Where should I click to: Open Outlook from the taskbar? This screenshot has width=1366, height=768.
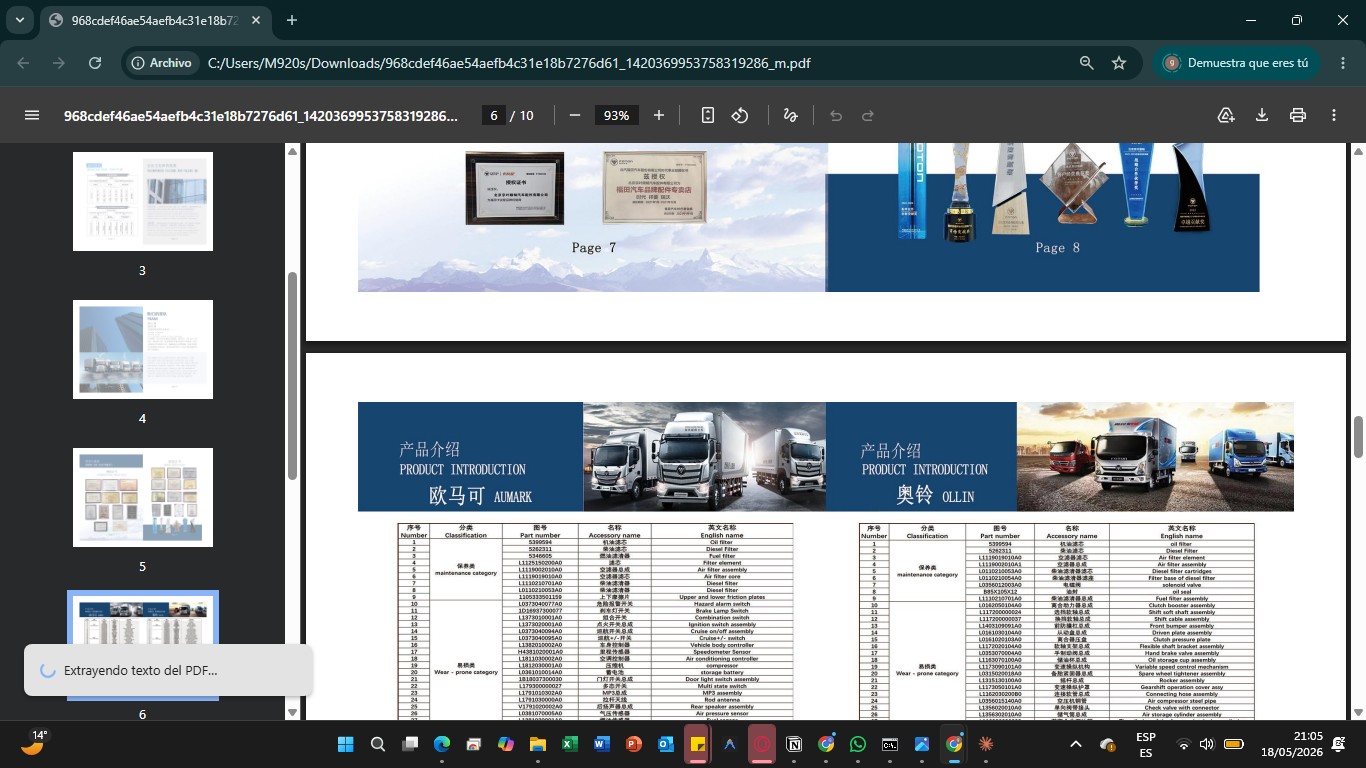tap(666, 744)
